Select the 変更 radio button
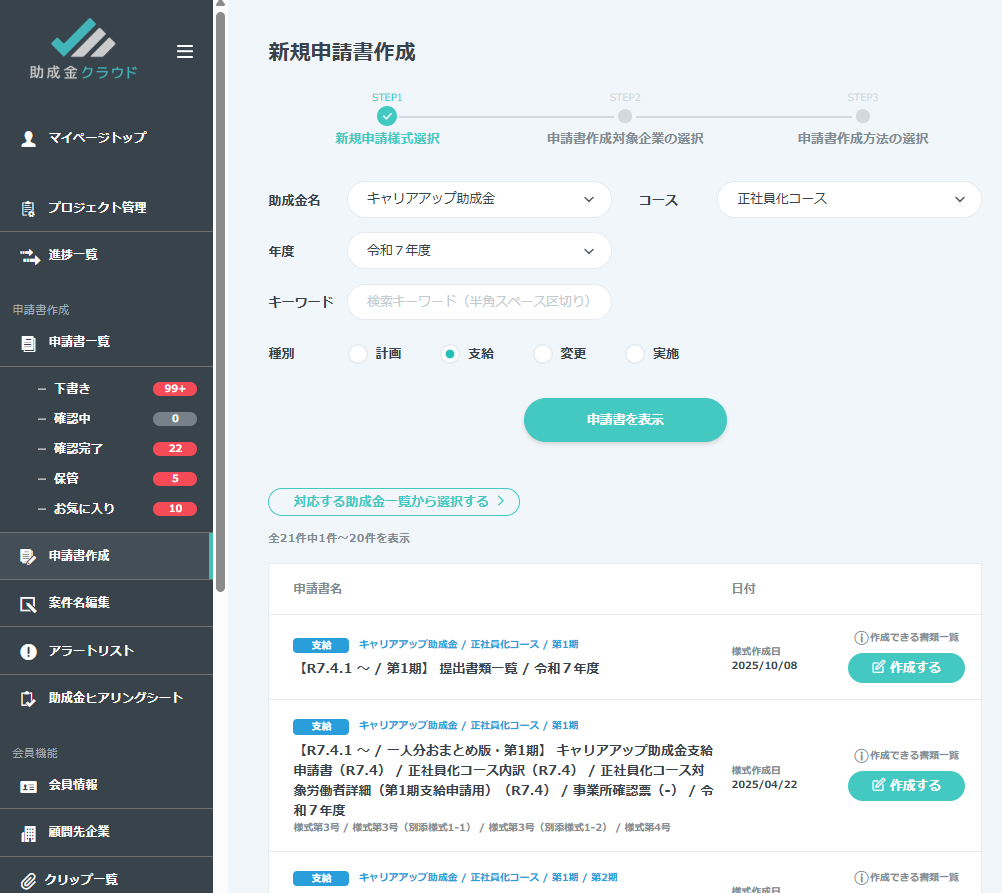Screen dimensions: 1002x893 pos(542,354)
